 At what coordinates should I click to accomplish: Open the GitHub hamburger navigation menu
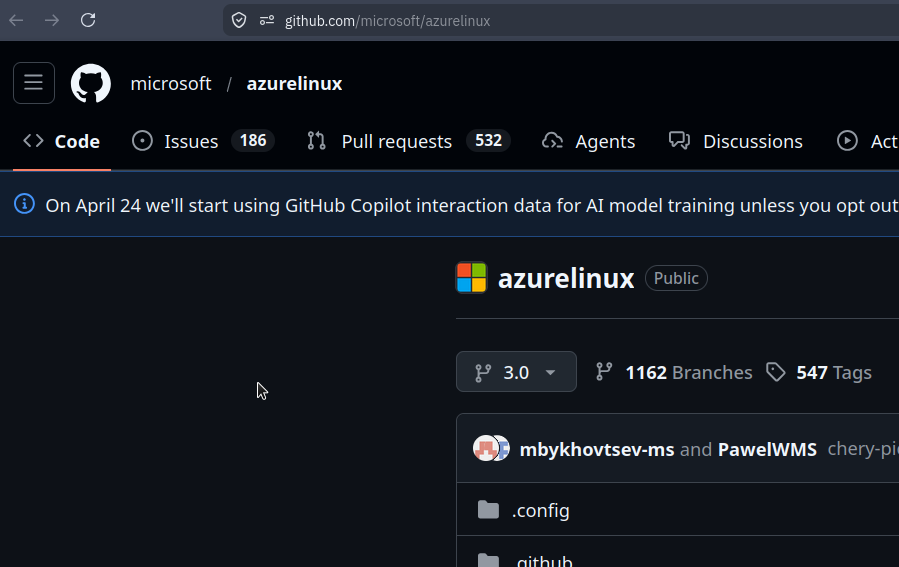click(34, 83)
